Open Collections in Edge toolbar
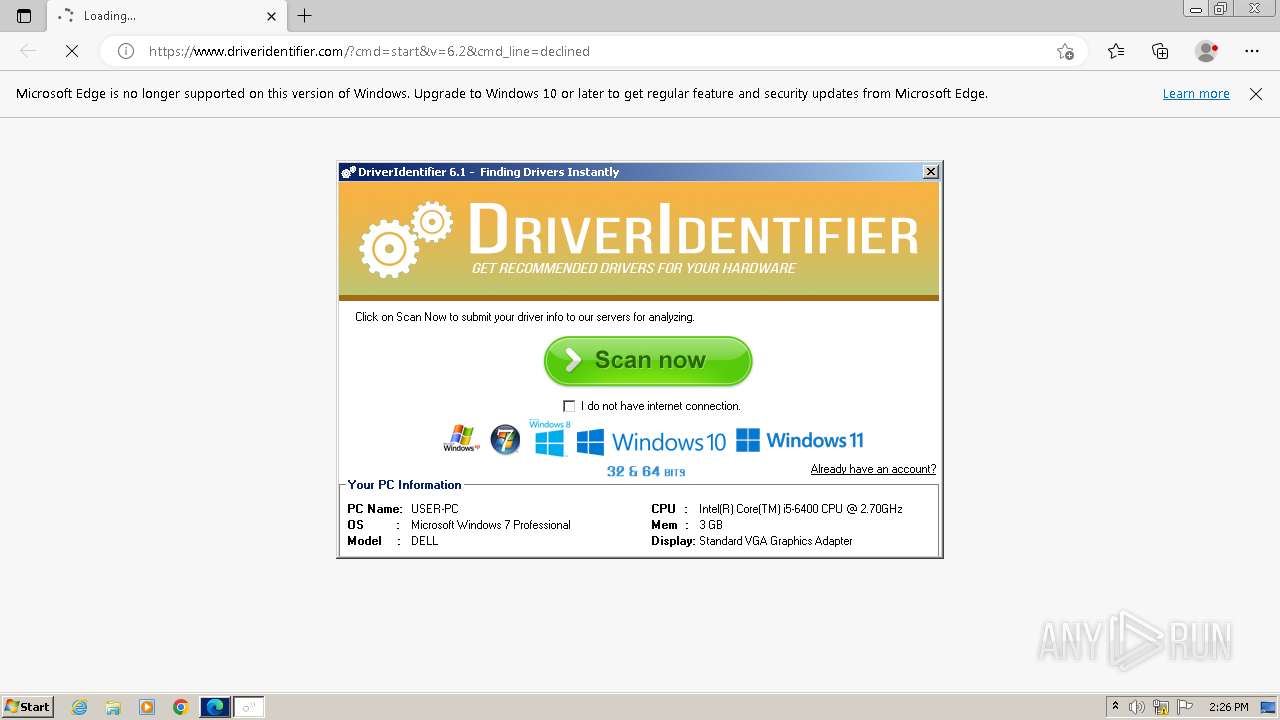The image size is (1280, 720). [x=1160, y=51]
